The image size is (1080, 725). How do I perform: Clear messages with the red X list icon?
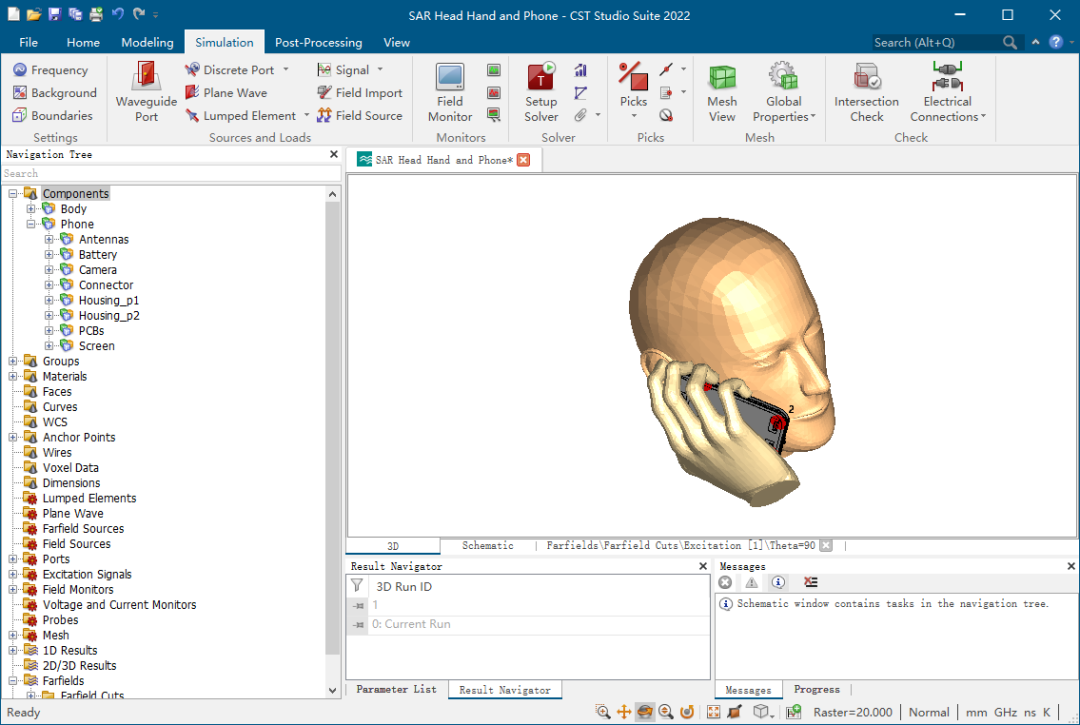810,582
